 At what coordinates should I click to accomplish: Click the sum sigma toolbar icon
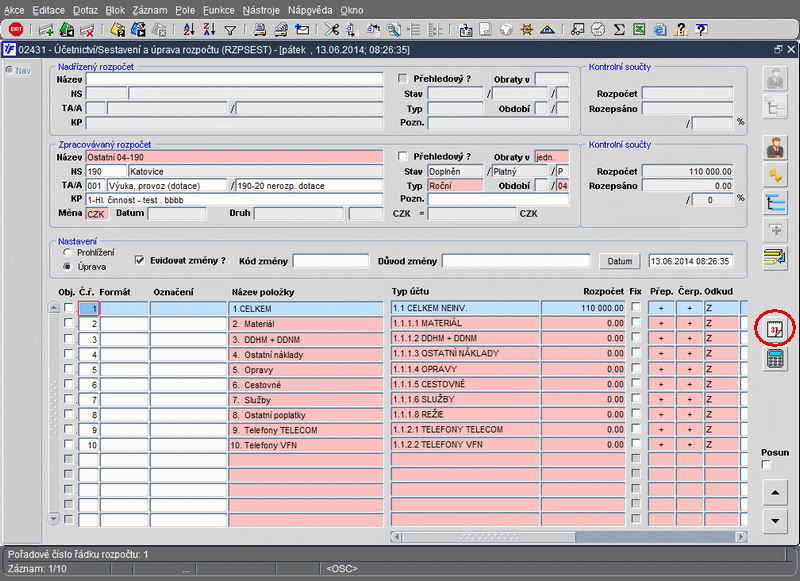619,29
